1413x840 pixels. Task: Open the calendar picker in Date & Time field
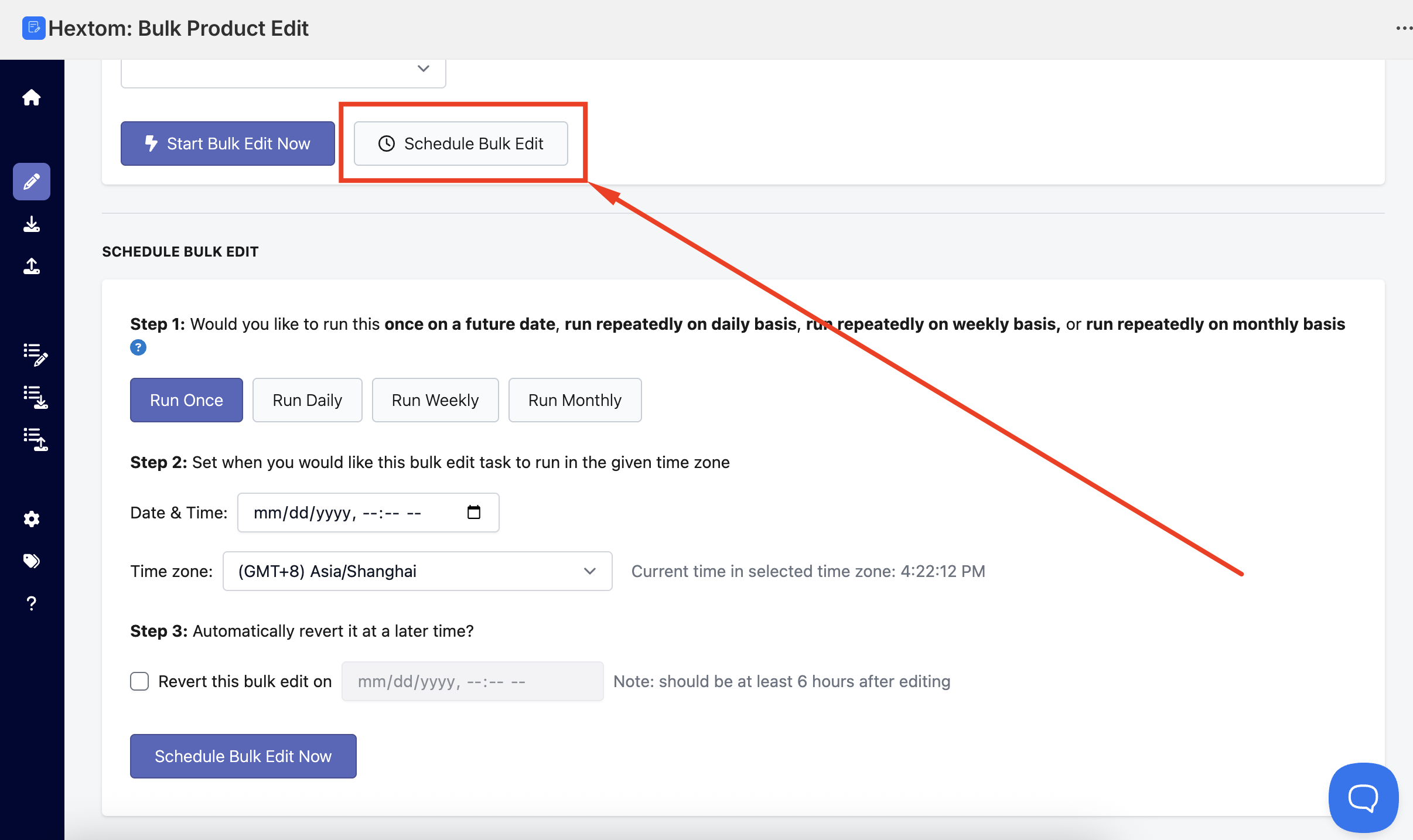point(473,513)
